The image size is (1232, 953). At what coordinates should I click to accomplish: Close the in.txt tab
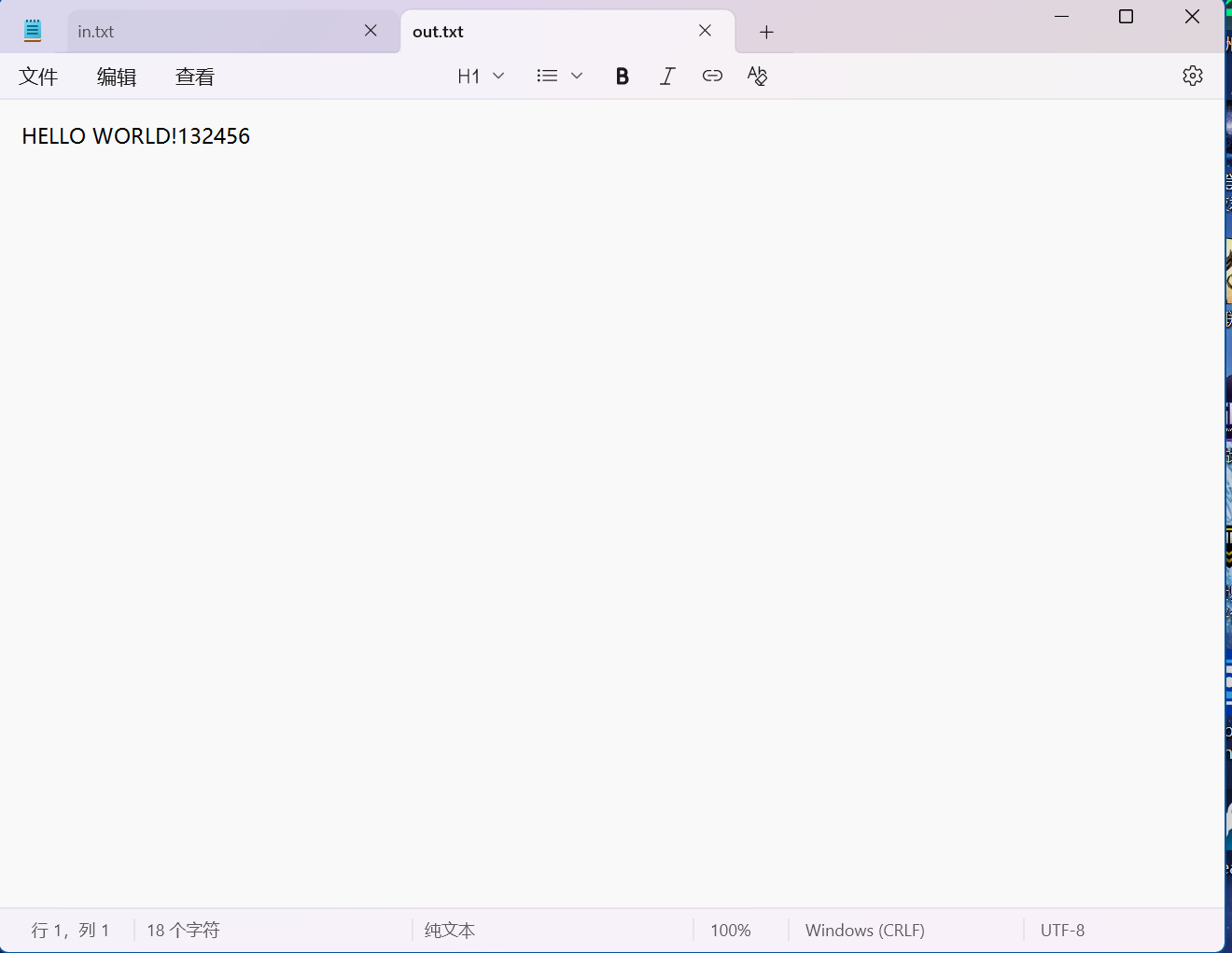[x=371, y=31]
